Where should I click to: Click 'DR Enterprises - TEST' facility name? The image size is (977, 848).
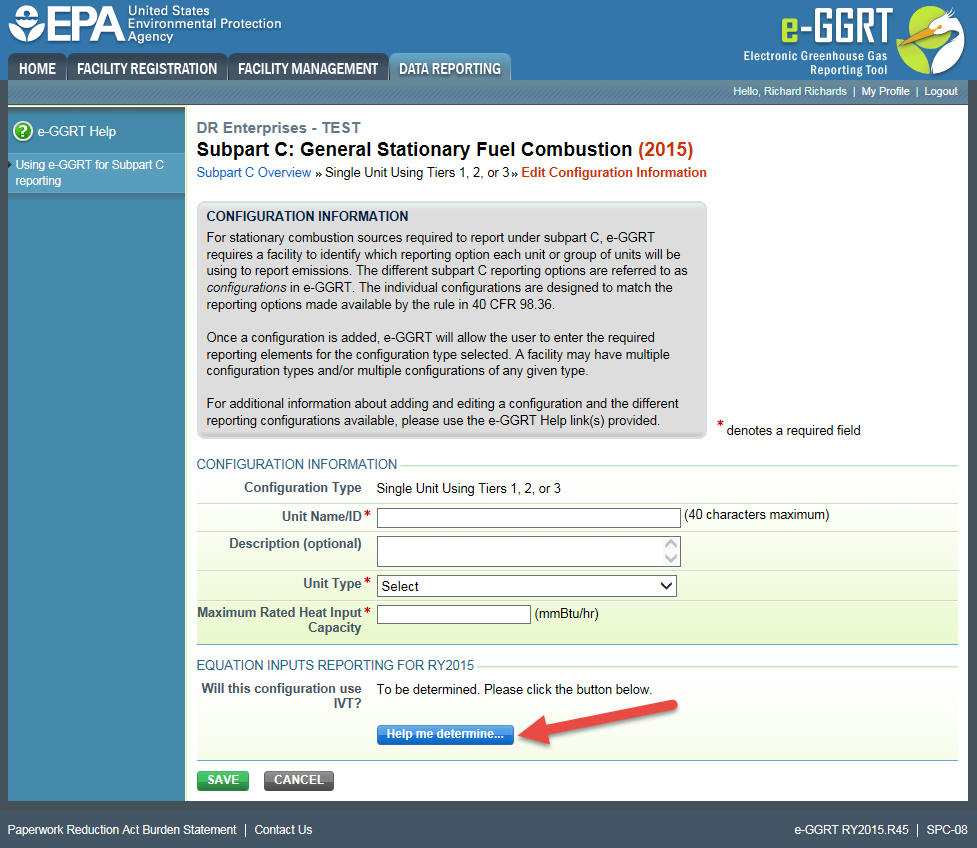[279, 128]
